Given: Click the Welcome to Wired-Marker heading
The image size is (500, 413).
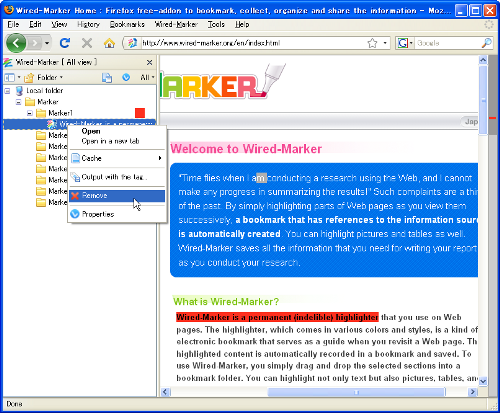Looking at the screenshot, I should point(246,149).
